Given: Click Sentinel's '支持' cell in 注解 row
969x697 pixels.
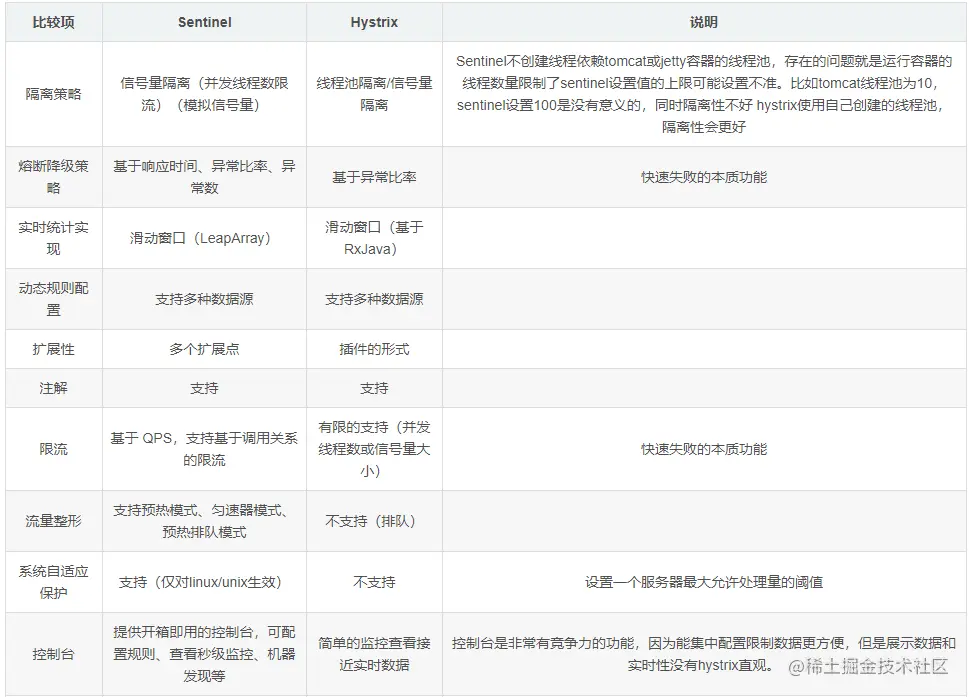Looking at the screenshot, I should (x=205, y=388).
